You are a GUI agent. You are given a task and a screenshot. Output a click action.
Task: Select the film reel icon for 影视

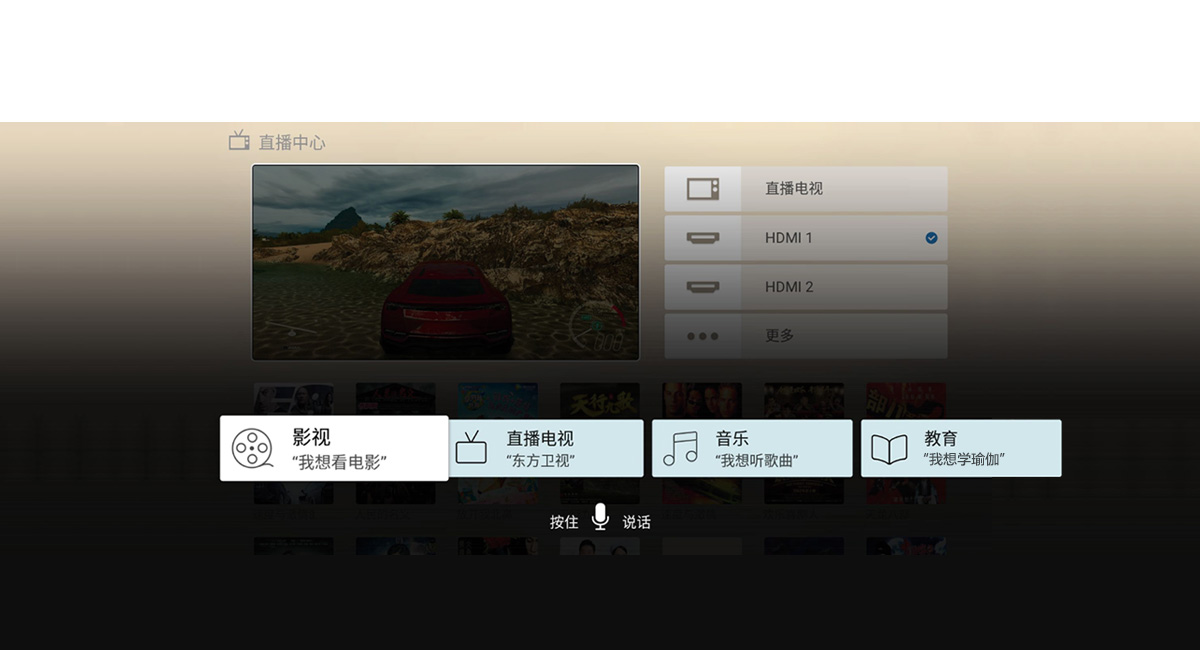click(x=252, y=449)
